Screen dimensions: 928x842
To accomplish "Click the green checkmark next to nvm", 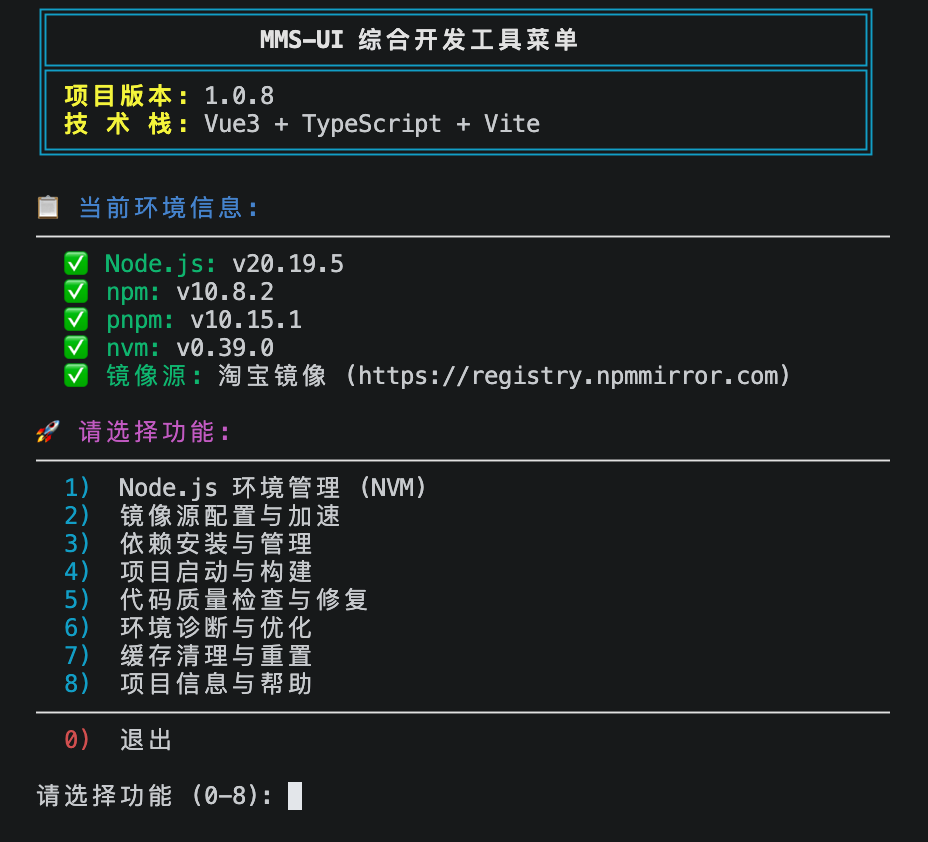I will click(76, 347).
